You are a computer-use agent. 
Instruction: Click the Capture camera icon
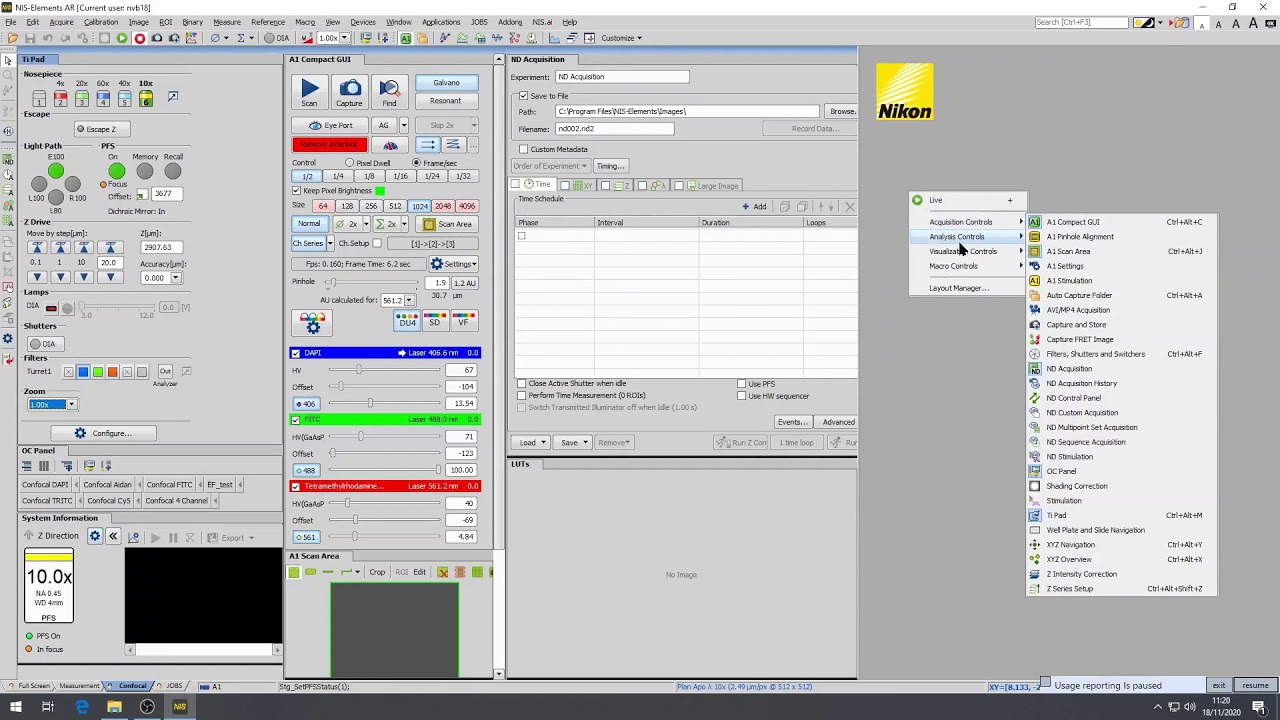point(349,92)
